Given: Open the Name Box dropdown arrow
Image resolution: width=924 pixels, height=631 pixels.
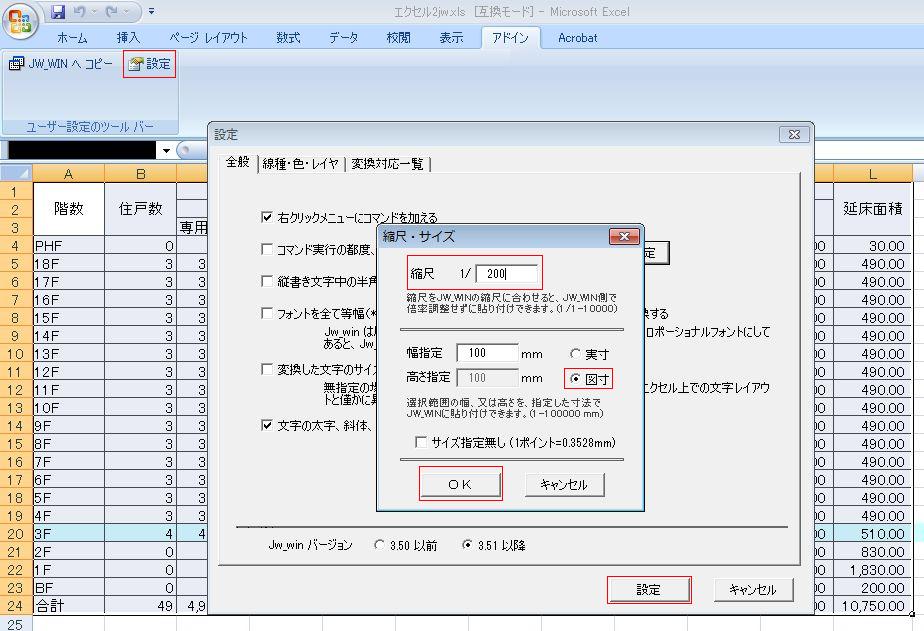Looking at the screenshot, I should 166,150.
